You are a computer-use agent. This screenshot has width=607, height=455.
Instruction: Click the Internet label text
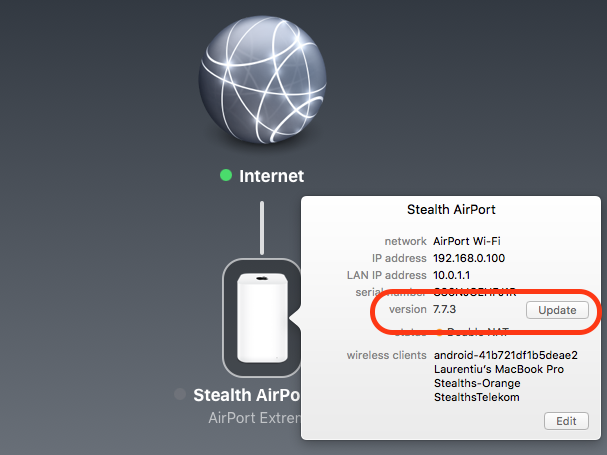tap(271, 176)
